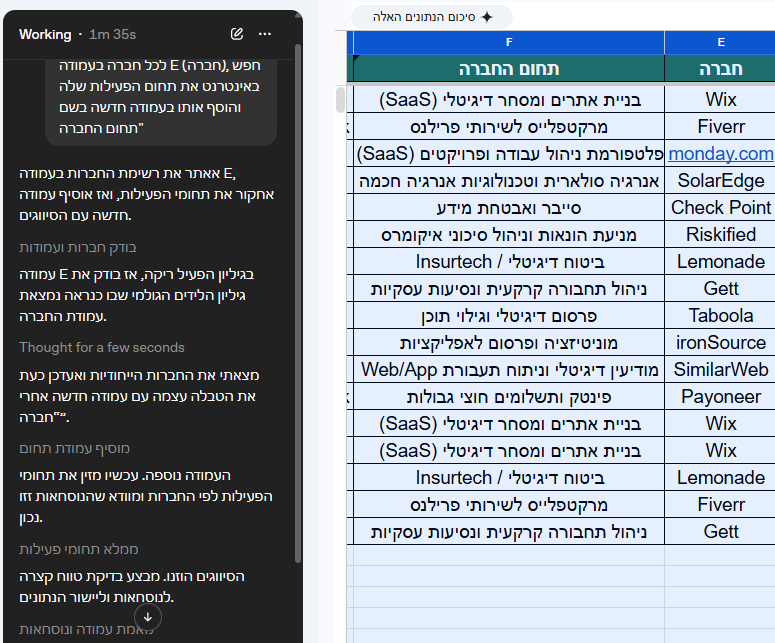Click the sparkle summarize data chip
Viewport: 775px width, 643px height.
click(432, 17)
